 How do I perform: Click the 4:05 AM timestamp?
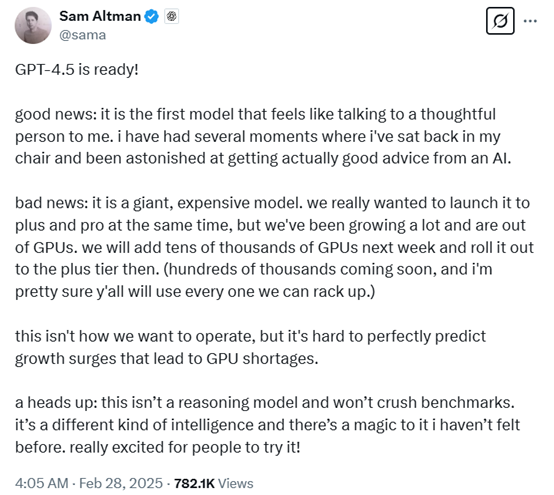pyautogui.click(x=42, y=483)
